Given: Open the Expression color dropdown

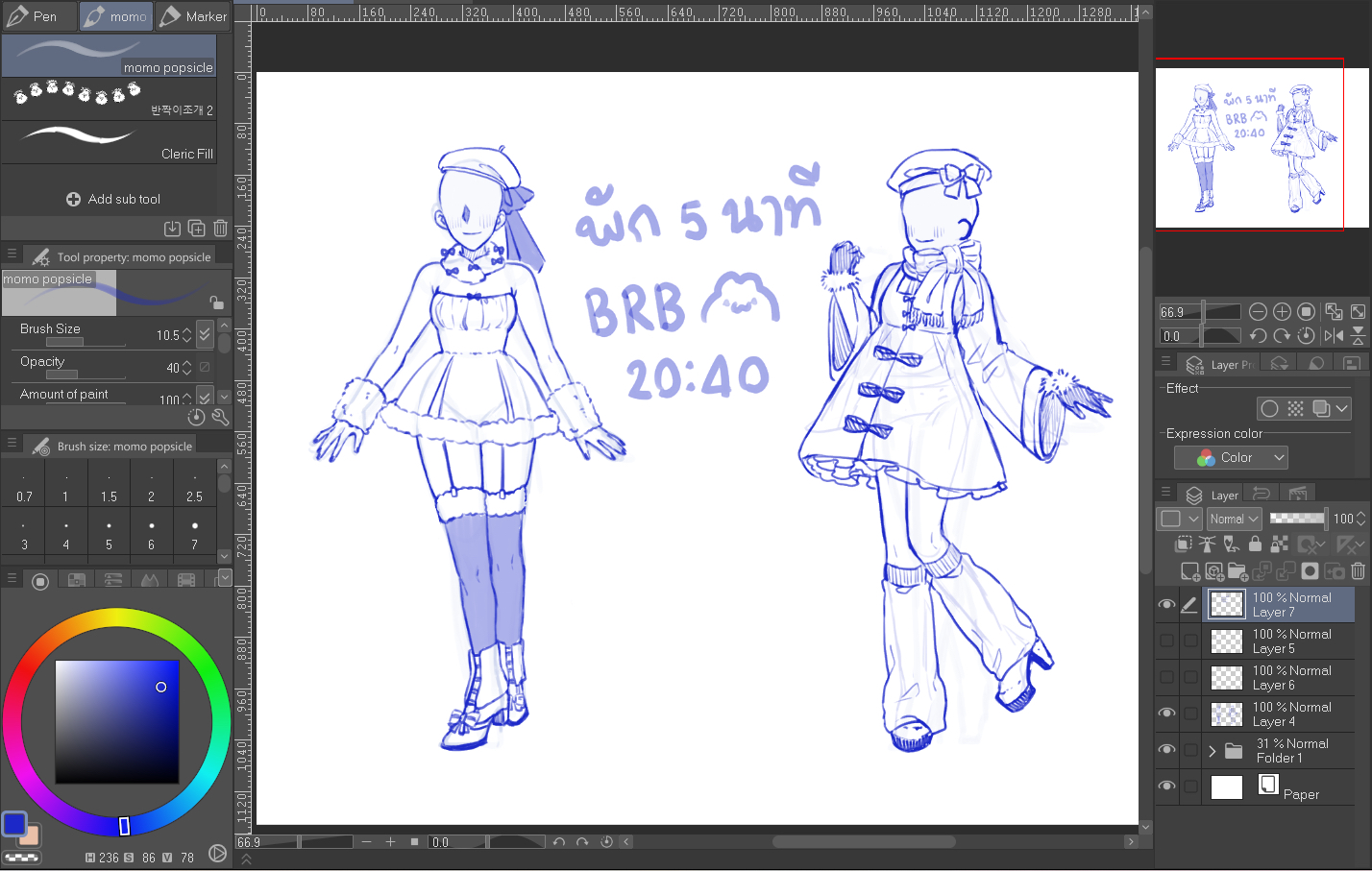Looking at the screenshot, I should [1231, 458].
